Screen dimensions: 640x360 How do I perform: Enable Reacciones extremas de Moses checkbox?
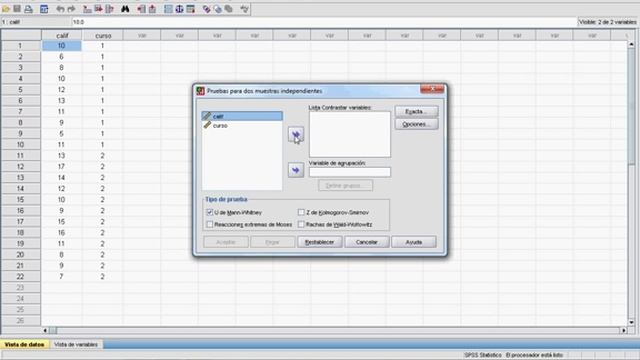[x=209, y=224]
